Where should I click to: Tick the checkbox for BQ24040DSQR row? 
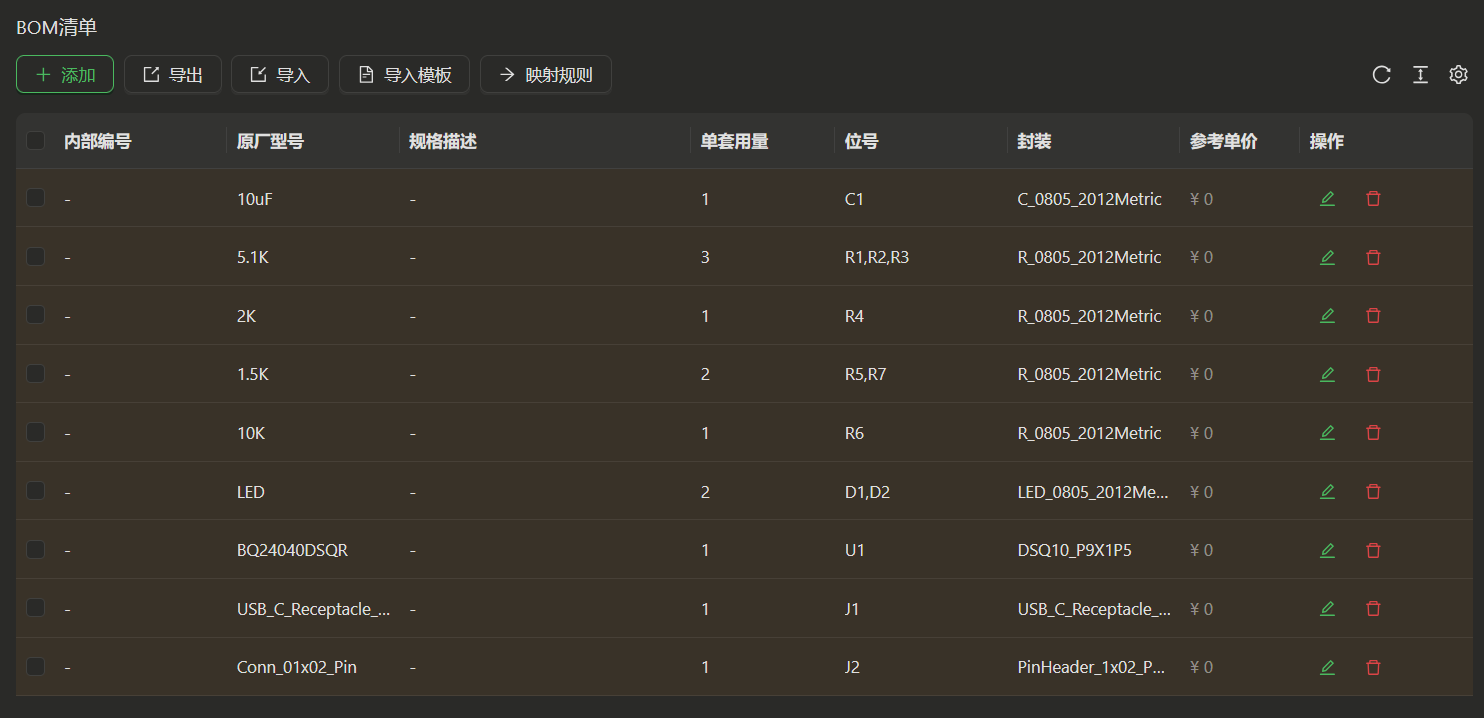[36, 550]
